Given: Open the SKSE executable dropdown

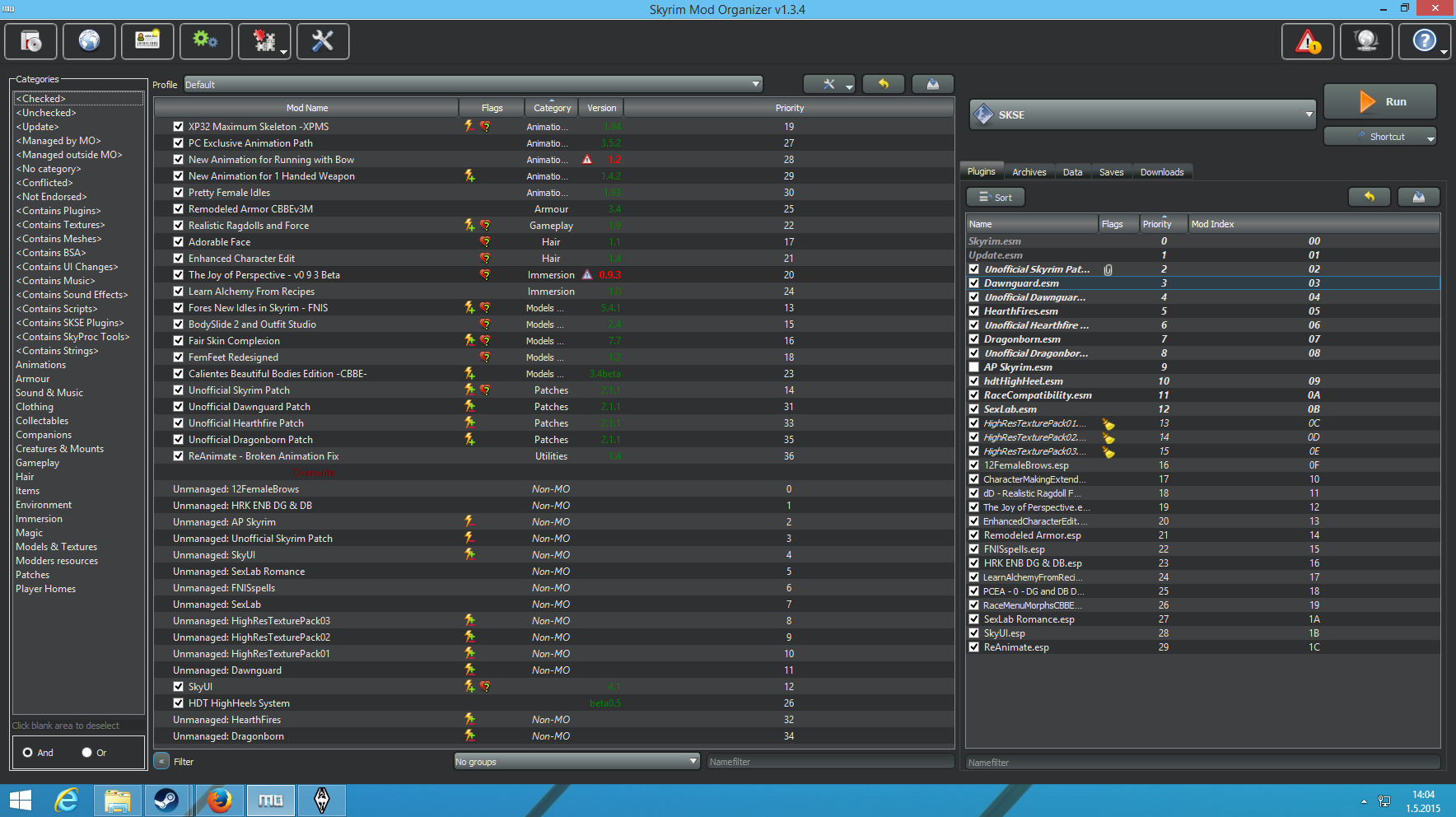Looking at the screenshot, I should coord(1142,114).
